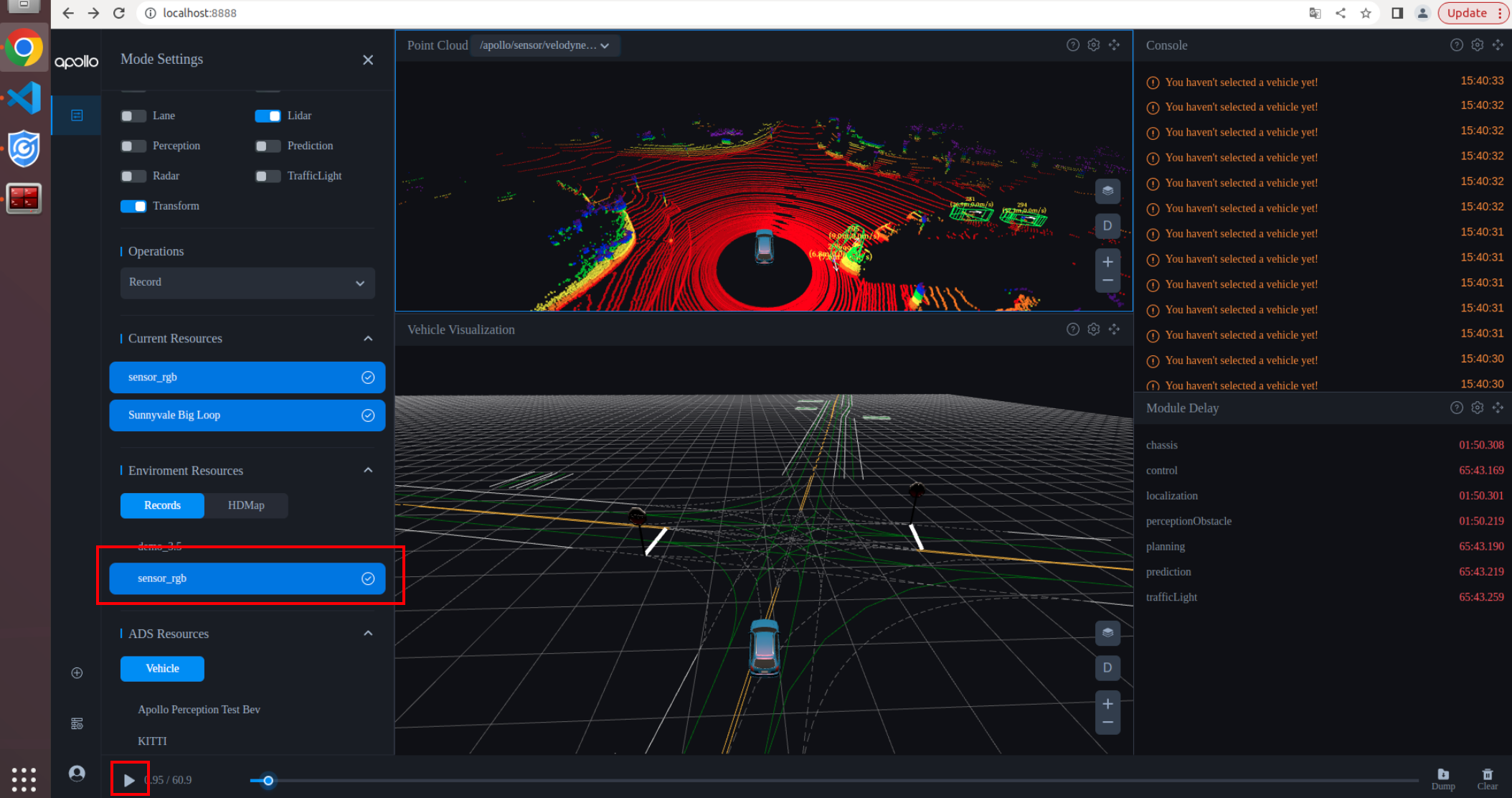Click the Dump icon in bottom bar
The height and width of the screenshot is (798, 1512).
(x=1443, y=775)
